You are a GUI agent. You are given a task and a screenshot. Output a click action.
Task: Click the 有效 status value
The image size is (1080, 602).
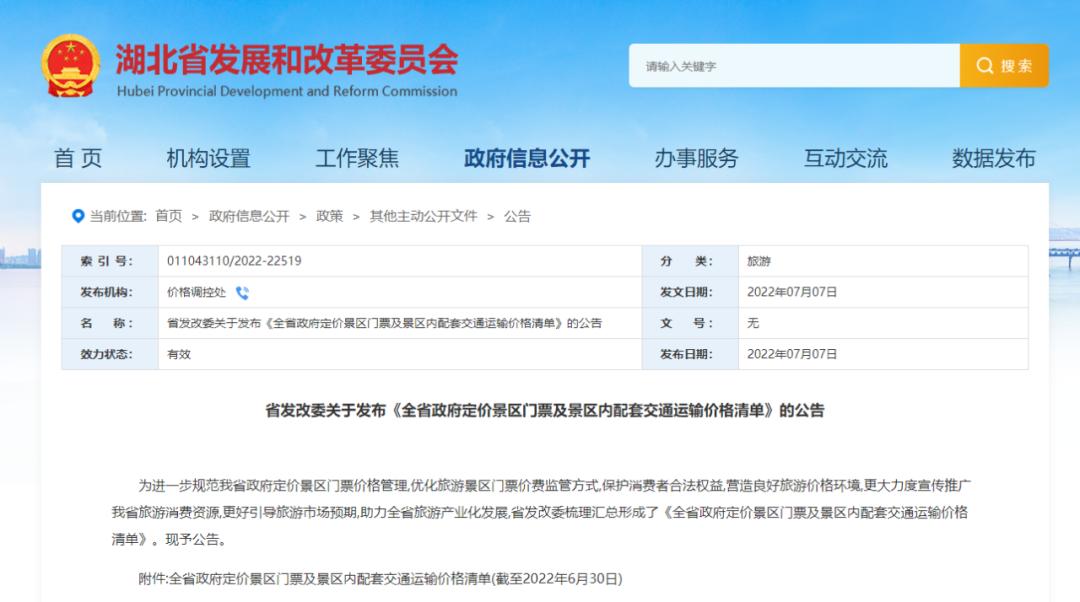click(178, 354)
